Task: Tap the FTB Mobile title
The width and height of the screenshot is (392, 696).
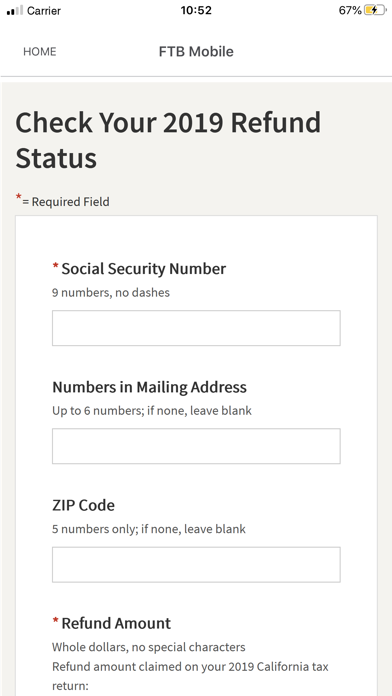Action: point(196,51)
